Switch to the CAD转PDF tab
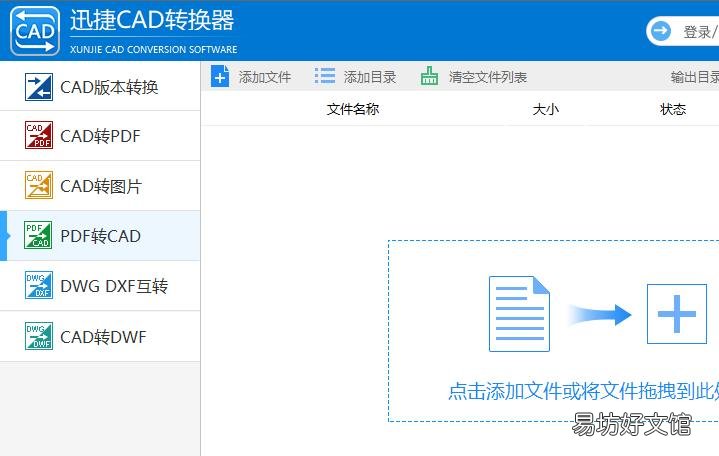The image size is (719, 456). [x=100, y=136]
